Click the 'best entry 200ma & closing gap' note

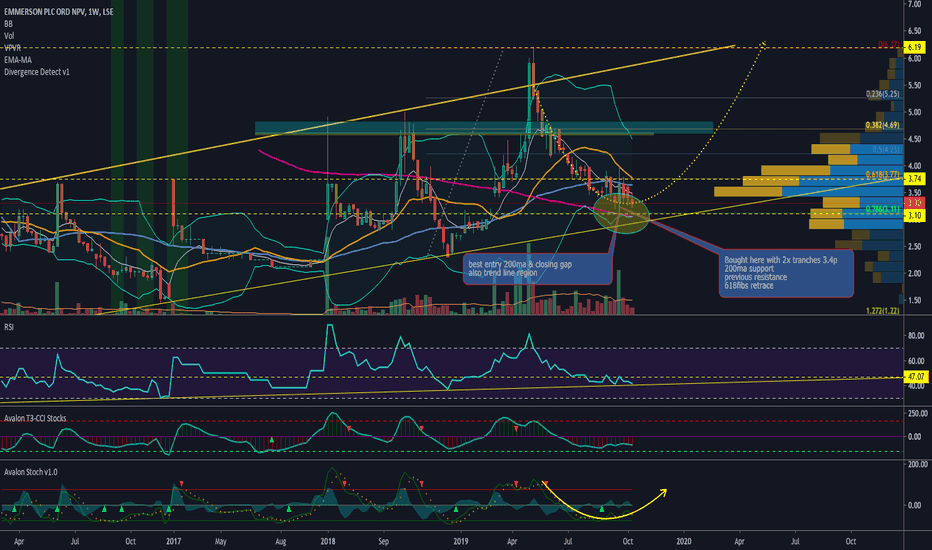(x=537, y=268)
